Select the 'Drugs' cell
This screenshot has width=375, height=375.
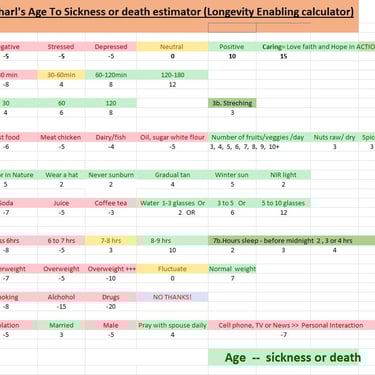coord(111,297)
